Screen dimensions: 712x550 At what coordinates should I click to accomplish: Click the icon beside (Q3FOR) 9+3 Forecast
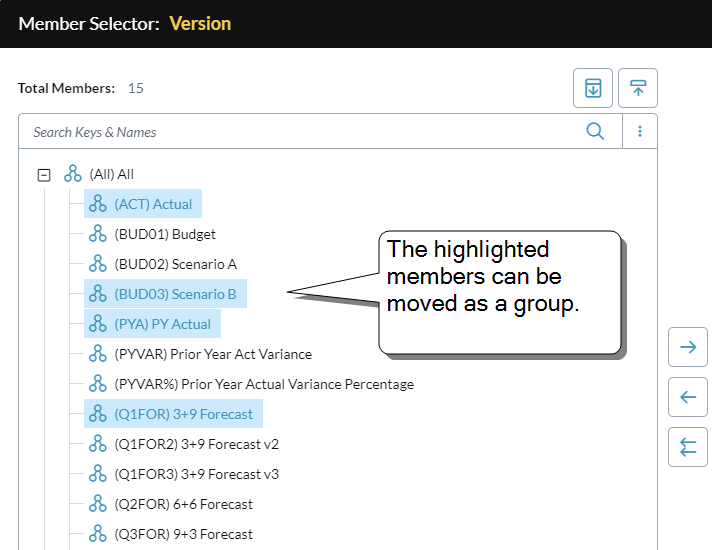click(98, 533)
